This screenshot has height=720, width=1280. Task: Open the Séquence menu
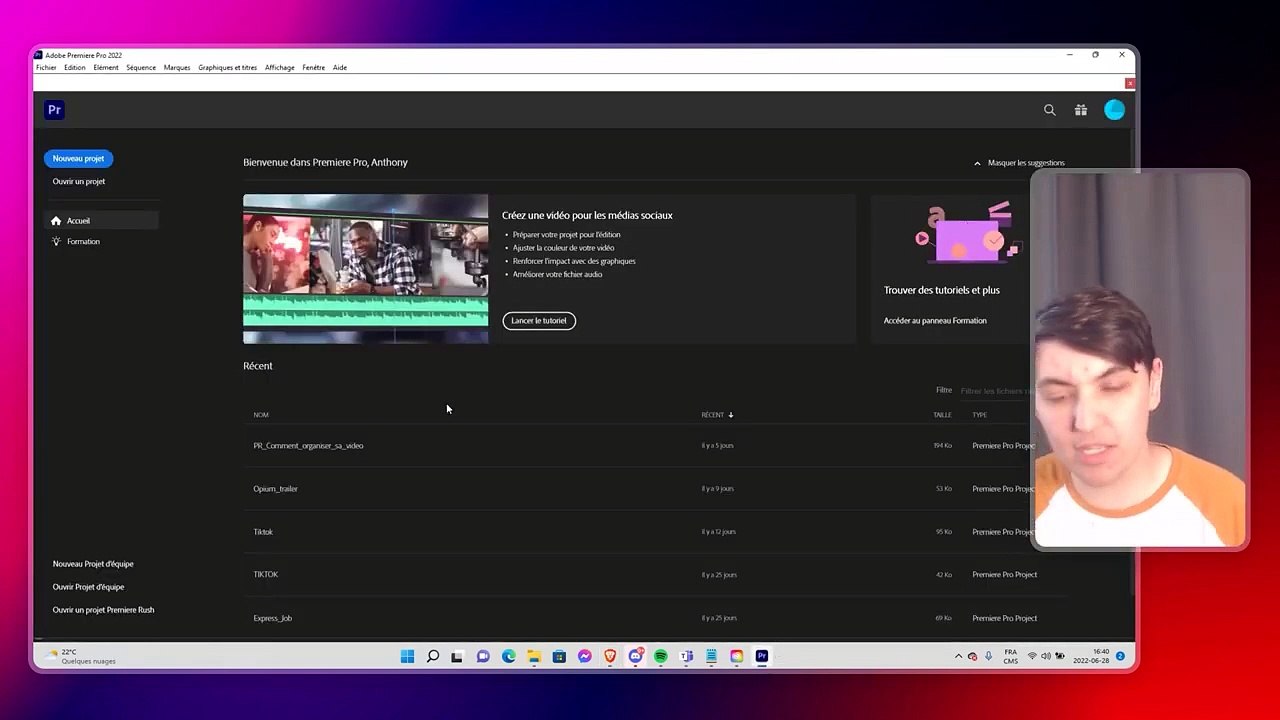tap(141, 68)
